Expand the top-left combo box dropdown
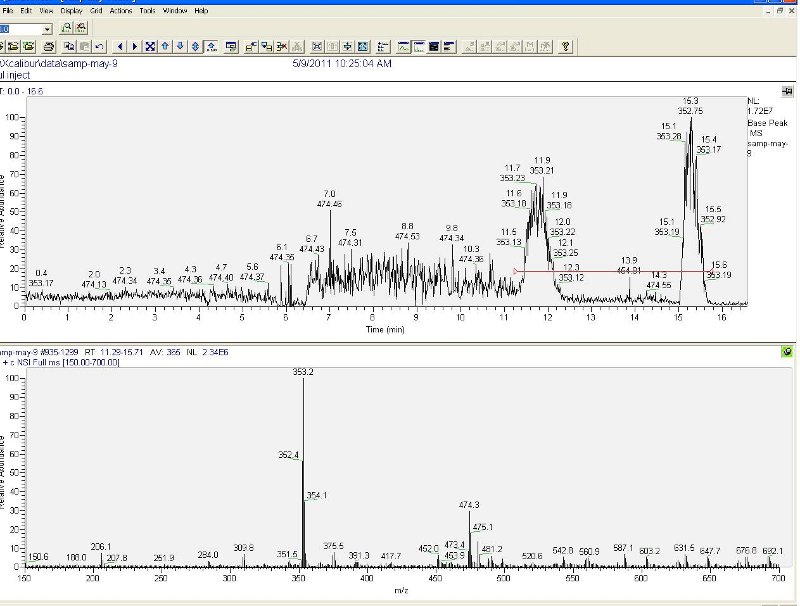Image resolution: width=800 pixels, height=606 pixels. (x=47, y=29)
